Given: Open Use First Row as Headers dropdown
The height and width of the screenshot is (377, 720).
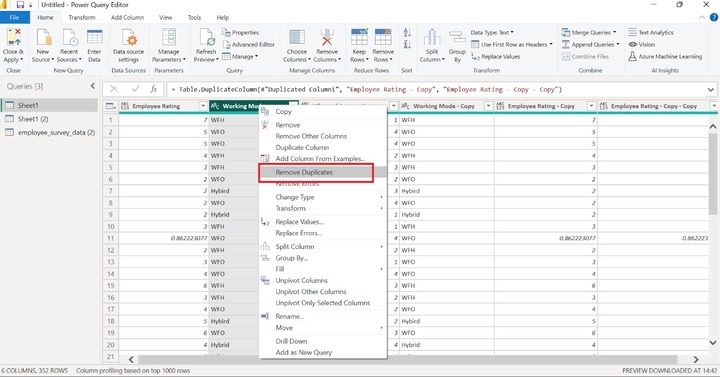Looking at the screenshot, I should click(512, 45).
